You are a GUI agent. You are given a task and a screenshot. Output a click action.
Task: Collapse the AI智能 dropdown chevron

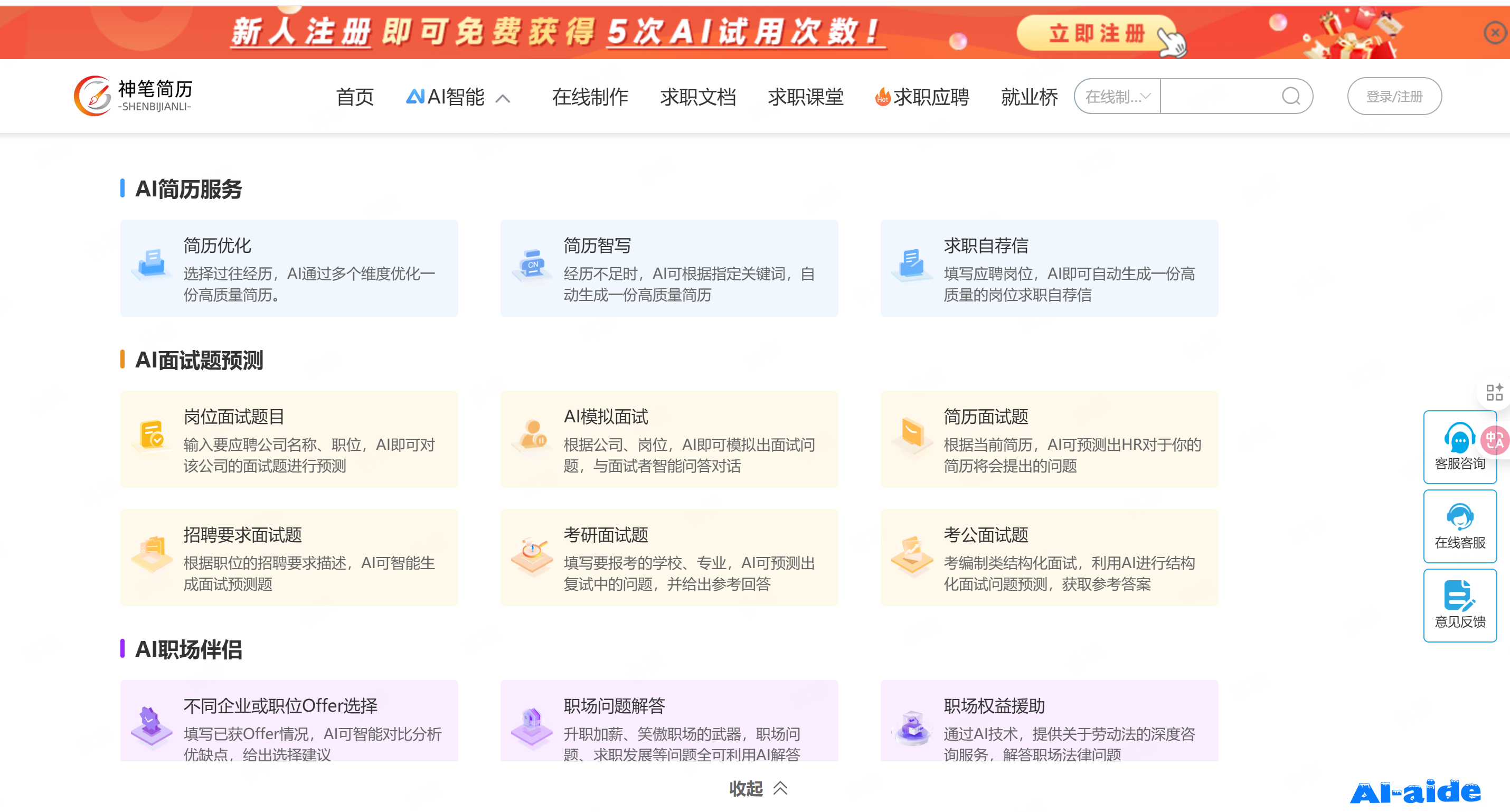tap(503, 99)
